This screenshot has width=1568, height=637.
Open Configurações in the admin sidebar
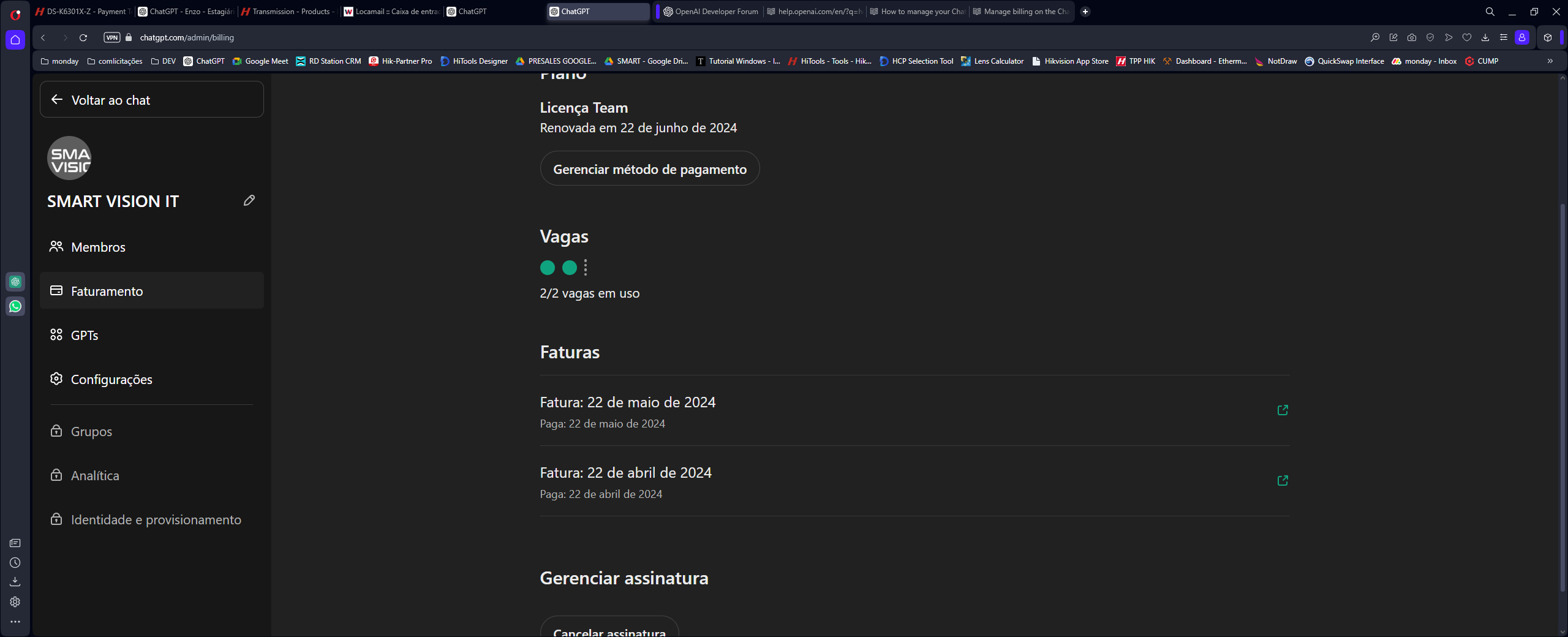click(x=152, y=379)
